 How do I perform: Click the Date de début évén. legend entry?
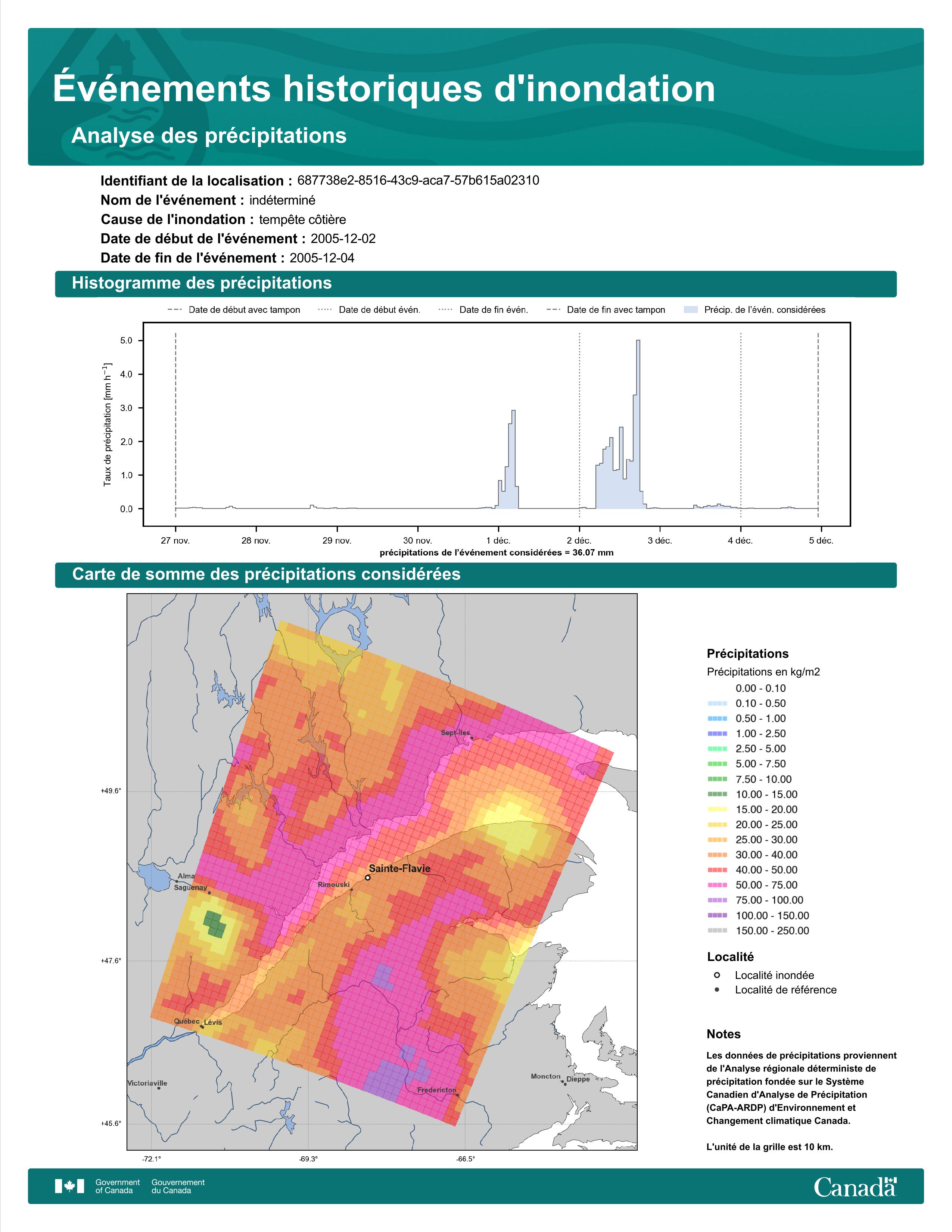point(369,310)
